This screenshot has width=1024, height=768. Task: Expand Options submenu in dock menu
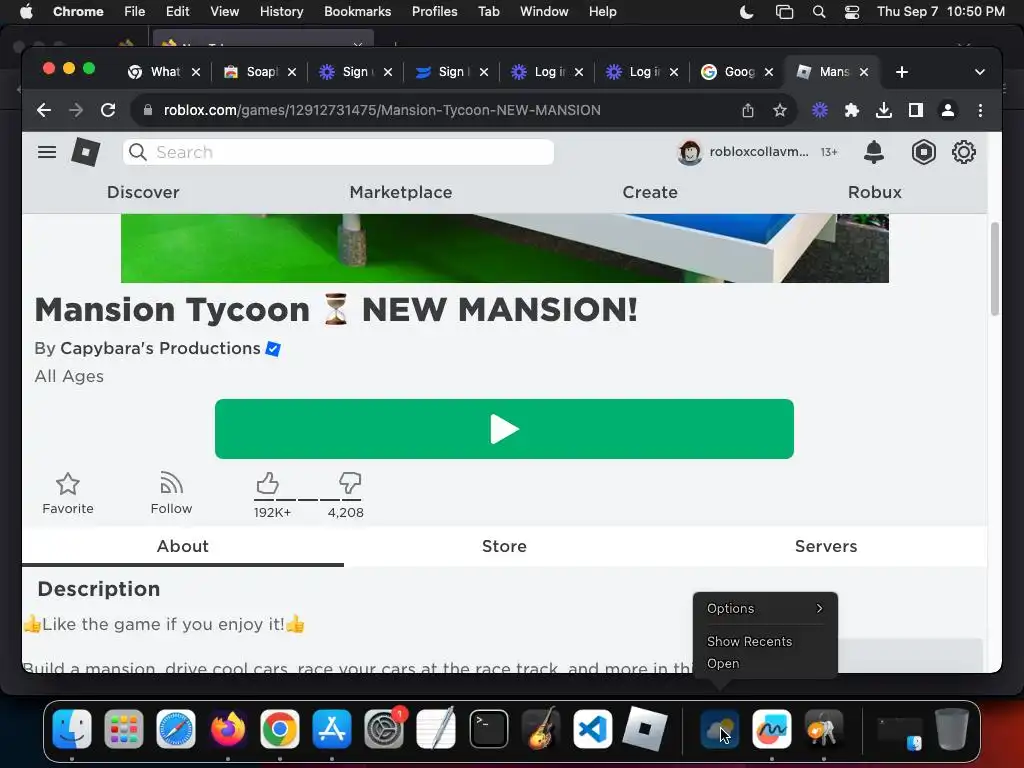coord(765,608)
